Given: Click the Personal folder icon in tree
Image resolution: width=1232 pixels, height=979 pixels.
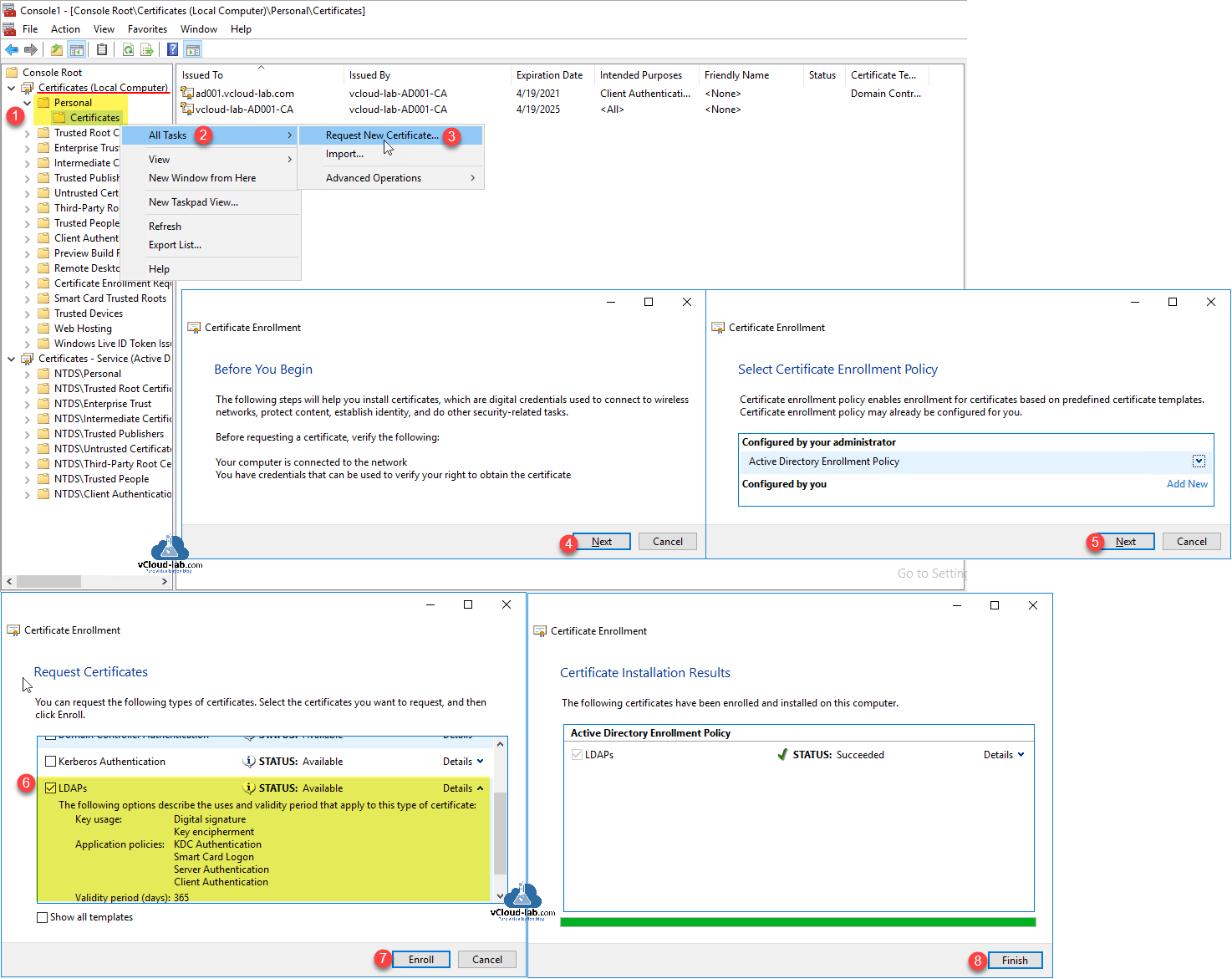Looking at the screenshot, I should [x=43, y=103].
